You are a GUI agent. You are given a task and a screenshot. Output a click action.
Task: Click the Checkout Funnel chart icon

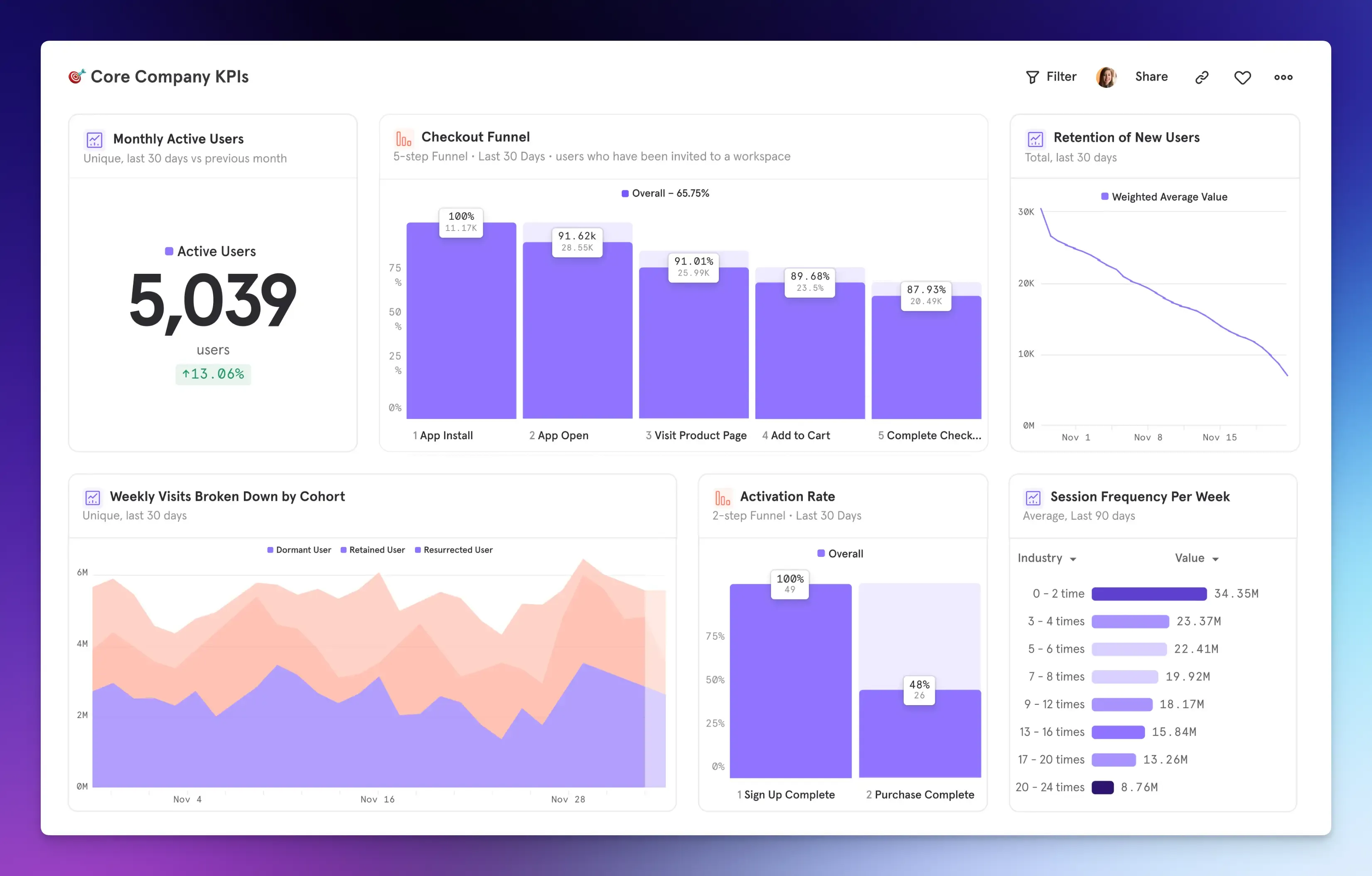[403, 138]
